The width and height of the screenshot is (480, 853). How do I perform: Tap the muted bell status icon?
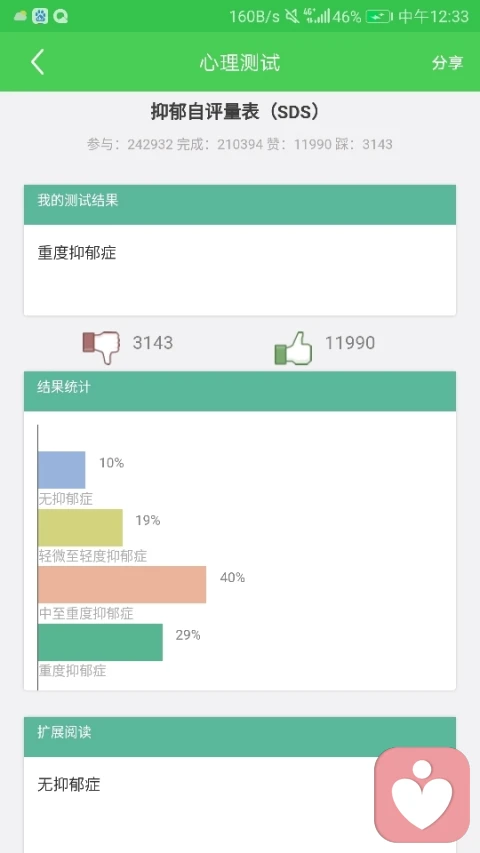coord(292,16)
